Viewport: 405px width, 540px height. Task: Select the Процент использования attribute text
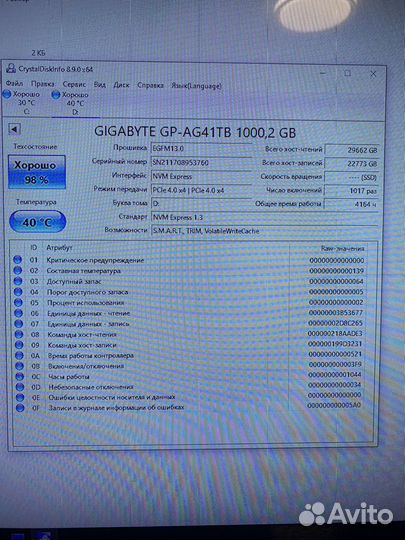(86, 303)
